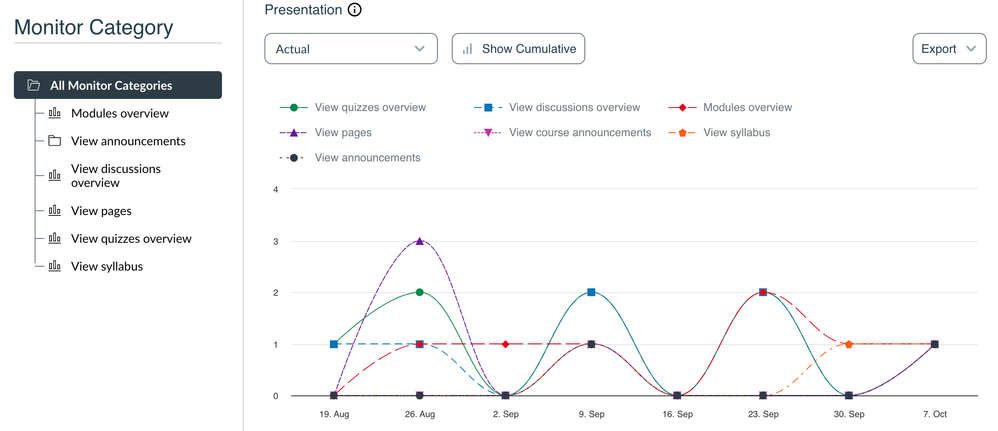This screenshot has height=431, width=998.
Task: Click the chart icon beside View pages
Action: pyautogui.click(x=55, y=211)
